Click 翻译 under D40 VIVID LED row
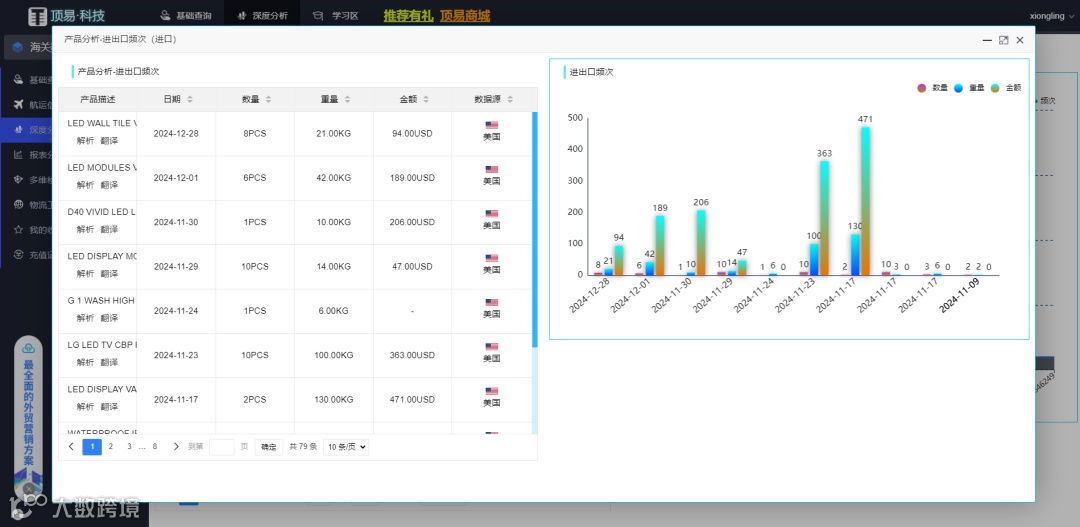 click(109, 229)
